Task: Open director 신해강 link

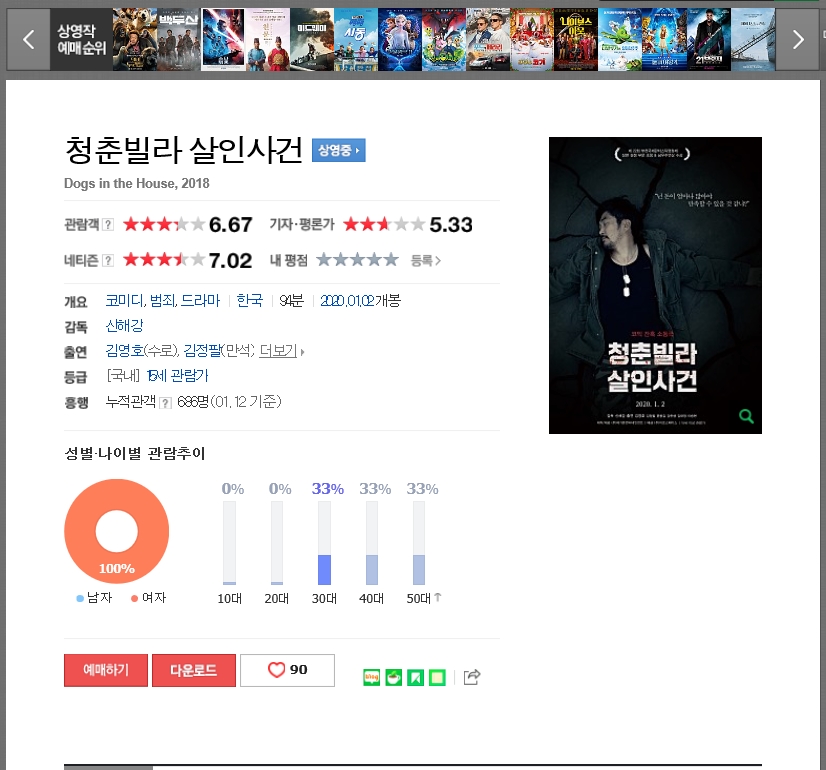Action: 124,326
